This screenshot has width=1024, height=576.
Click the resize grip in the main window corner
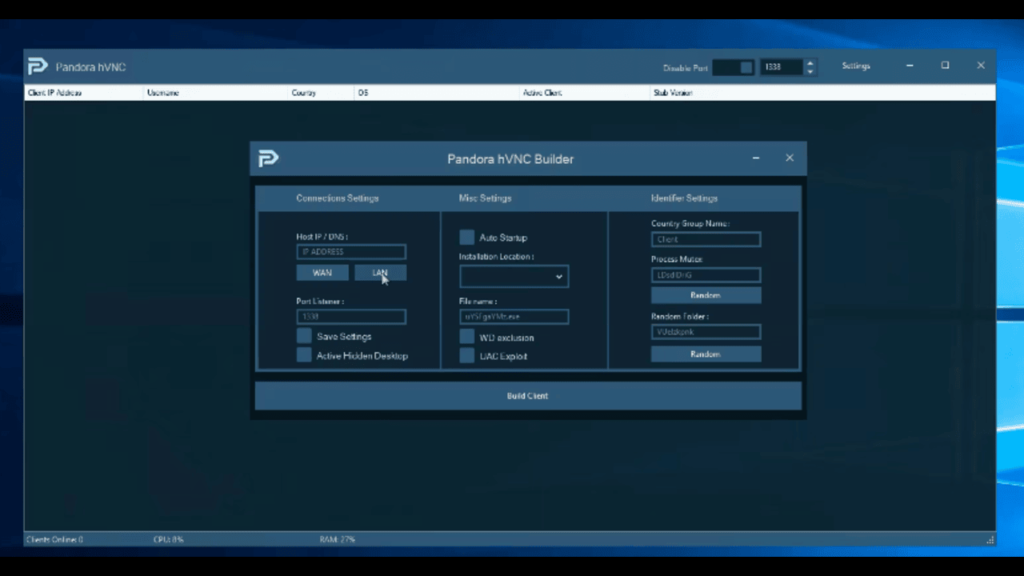[x=990, y=539]
